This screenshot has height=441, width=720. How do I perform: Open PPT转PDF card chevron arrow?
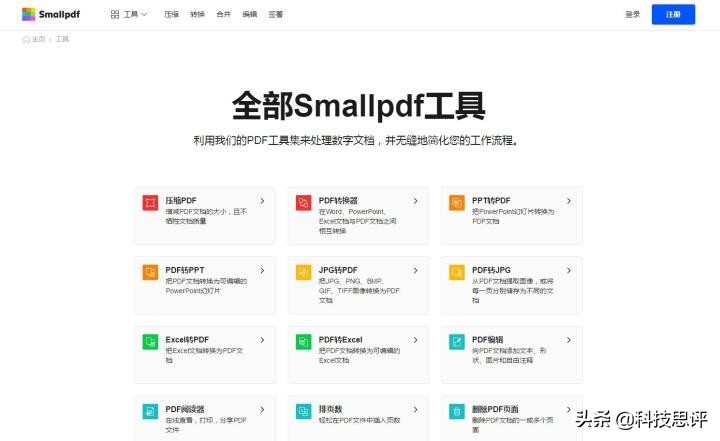pyautogui.click(x=569, y=201)
